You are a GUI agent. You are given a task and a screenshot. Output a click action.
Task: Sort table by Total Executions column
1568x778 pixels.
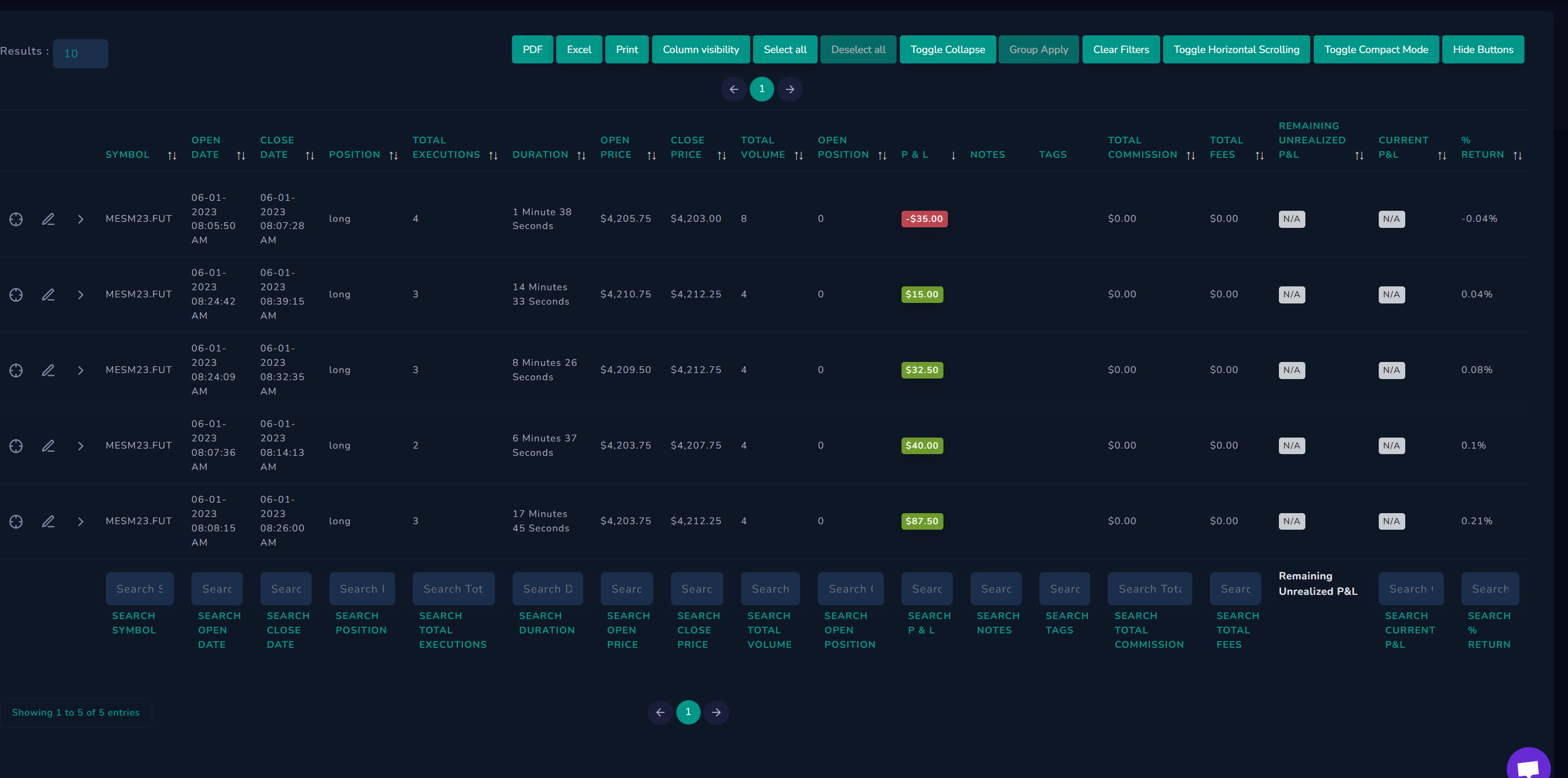point(494,156)
